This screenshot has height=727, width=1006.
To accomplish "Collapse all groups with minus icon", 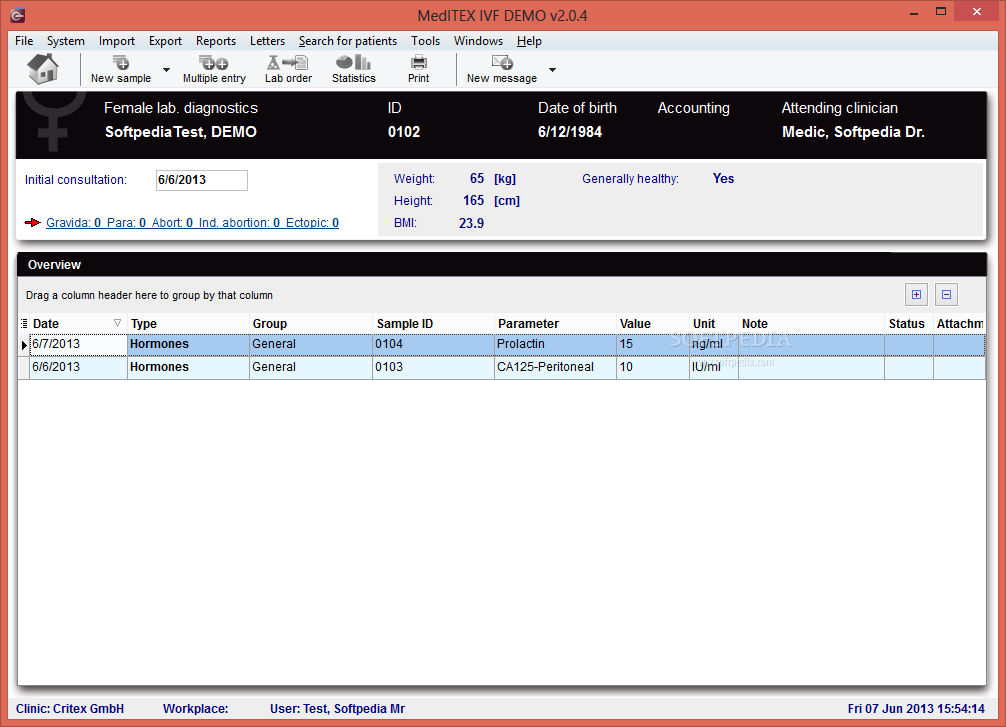I will point(946,295).
